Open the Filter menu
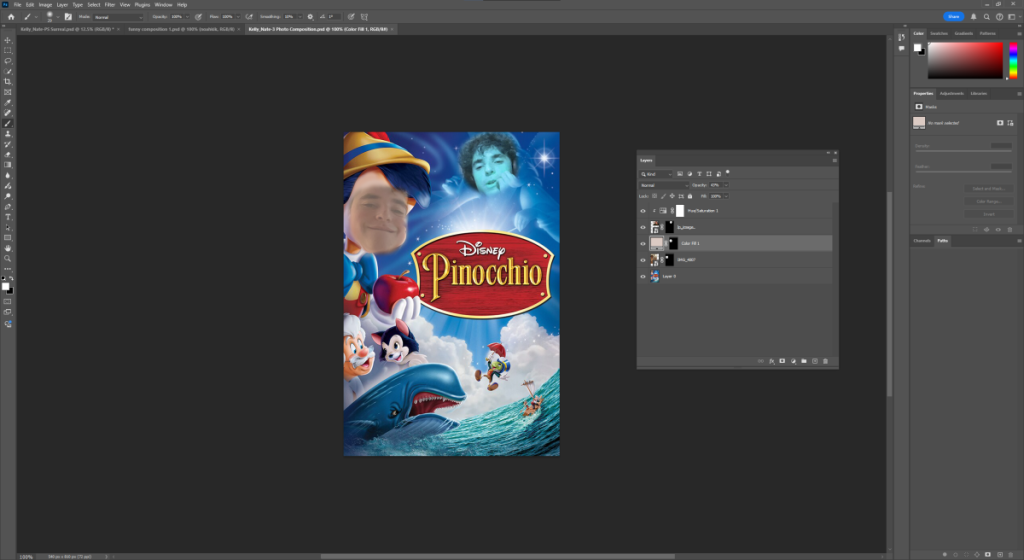1024x560 pixels. pyautogui.click(x=110, y=5)
